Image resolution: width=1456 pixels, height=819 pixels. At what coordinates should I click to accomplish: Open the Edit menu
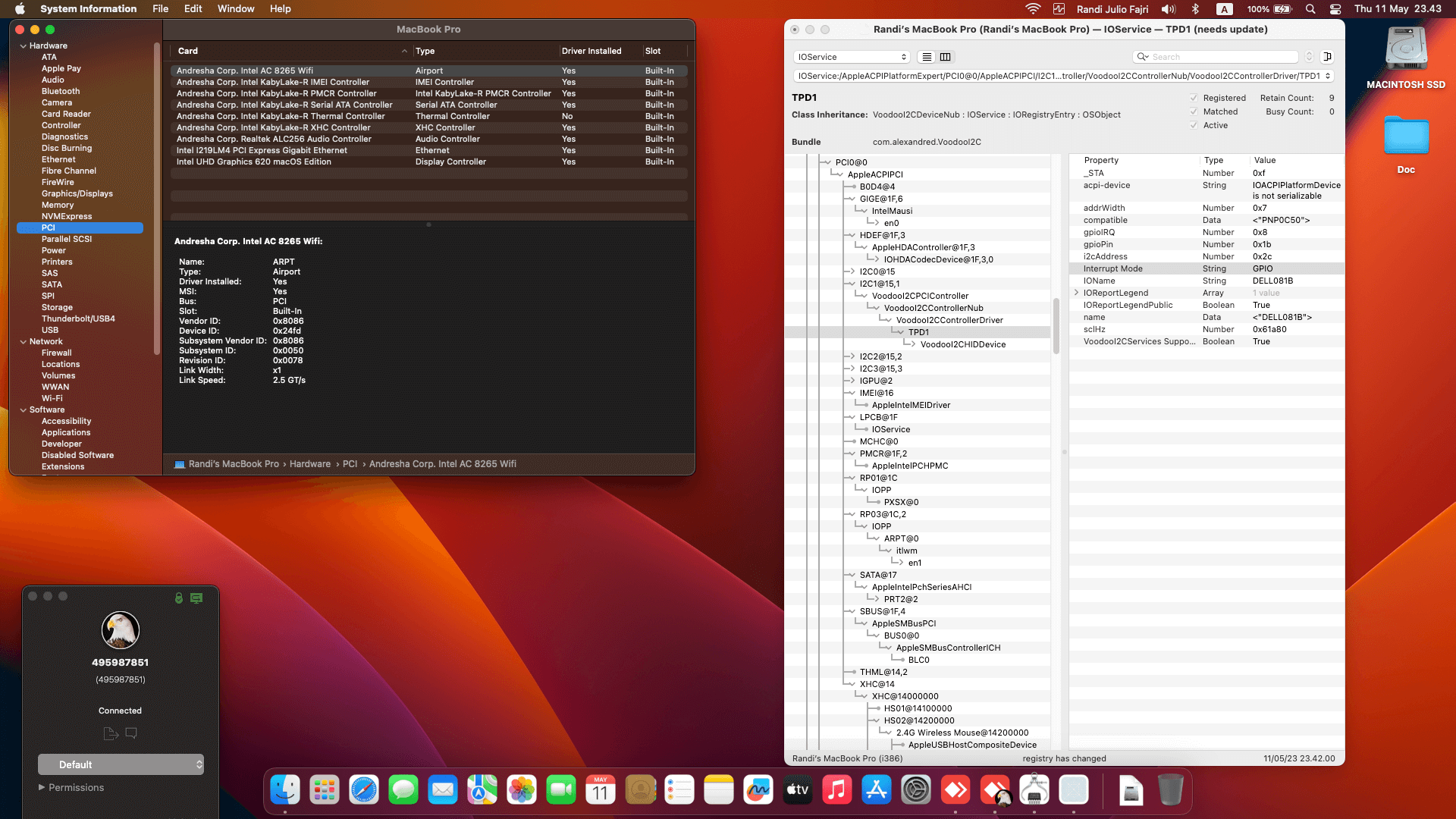tap(193, 9)
